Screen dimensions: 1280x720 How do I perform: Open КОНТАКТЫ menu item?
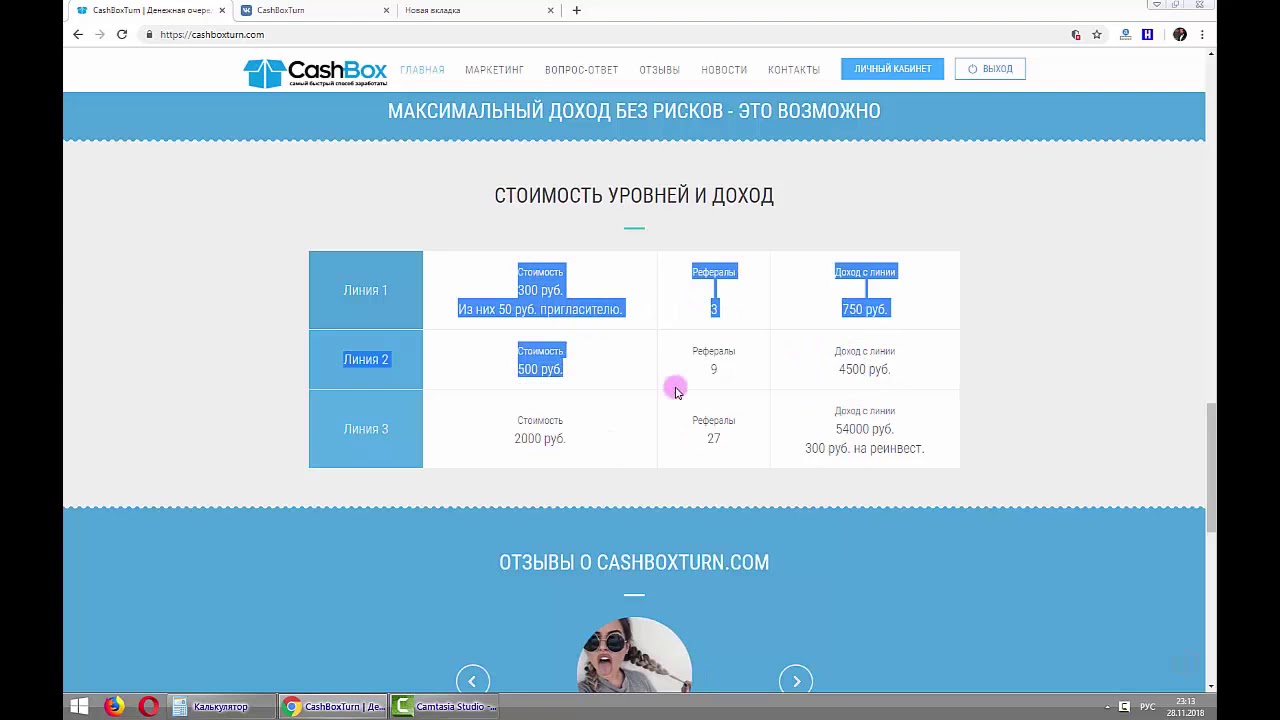[x=794, y=70]
